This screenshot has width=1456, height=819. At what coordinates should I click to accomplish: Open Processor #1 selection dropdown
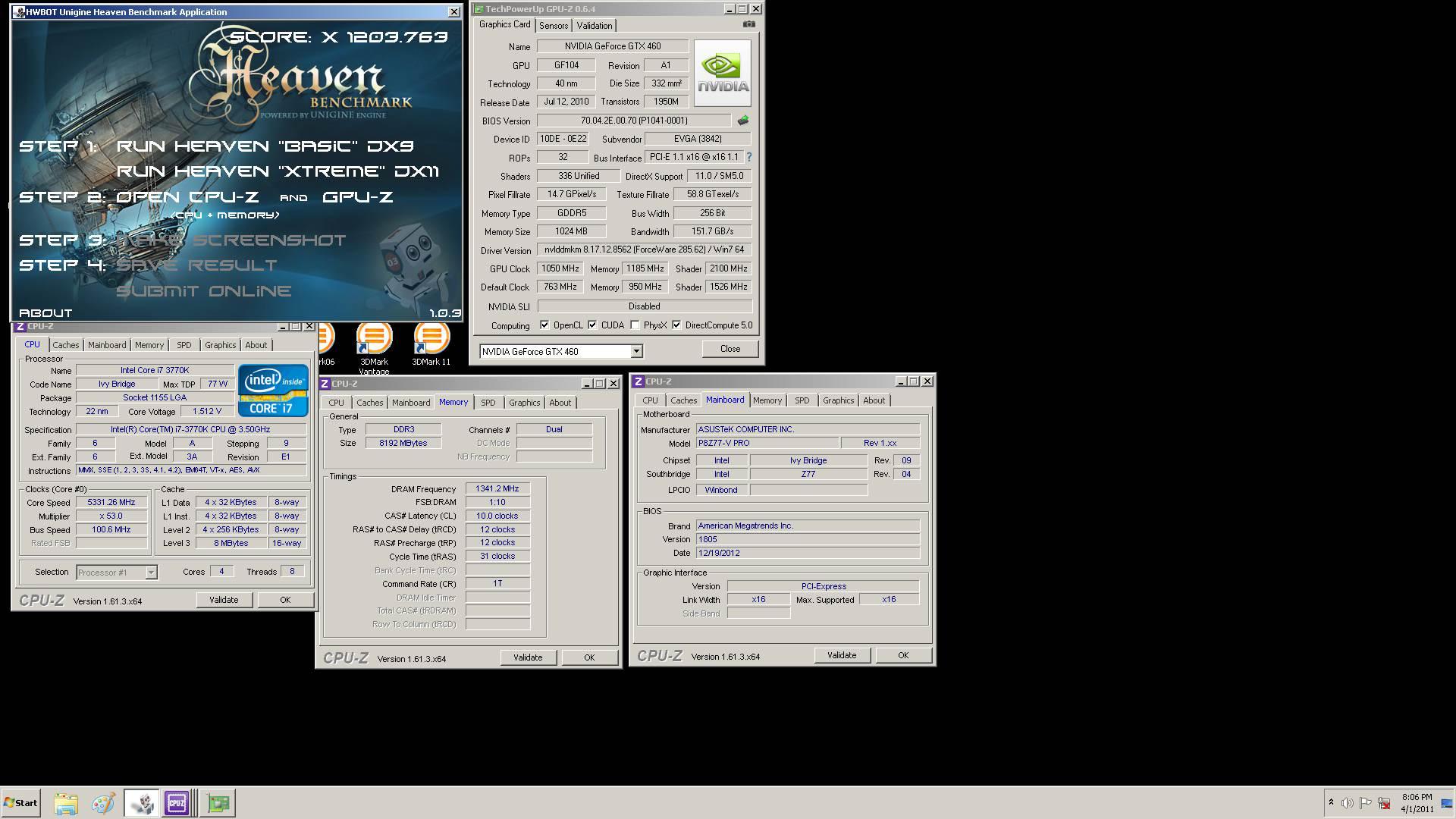click(x=151, y=573)
